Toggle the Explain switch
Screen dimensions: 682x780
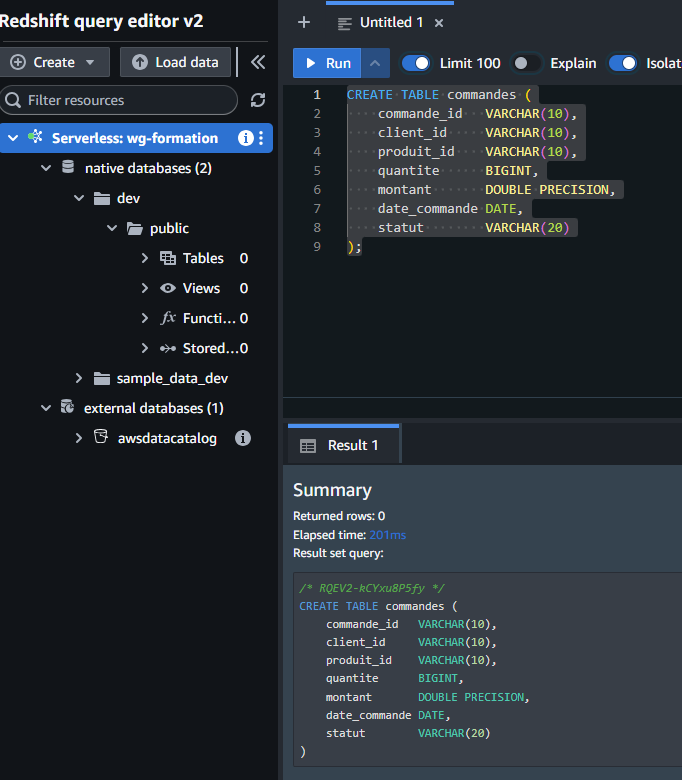(x=526, y=63)
